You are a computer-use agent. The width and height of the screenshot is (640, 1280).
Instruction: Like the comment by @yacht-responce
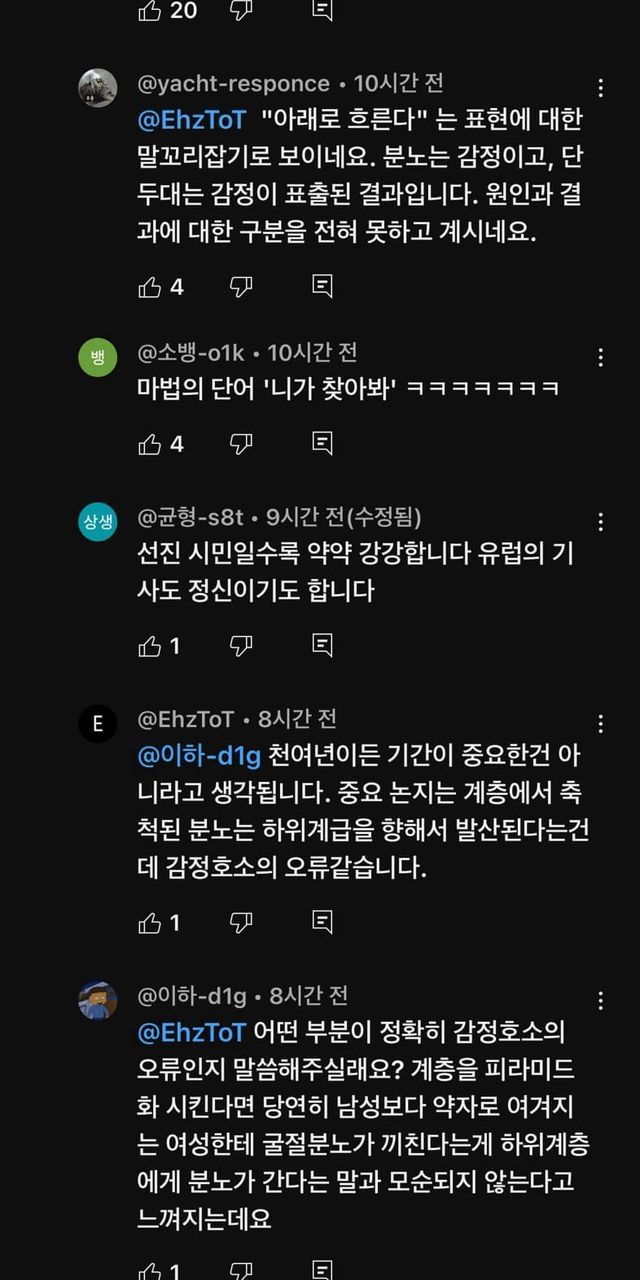point(150,288)
